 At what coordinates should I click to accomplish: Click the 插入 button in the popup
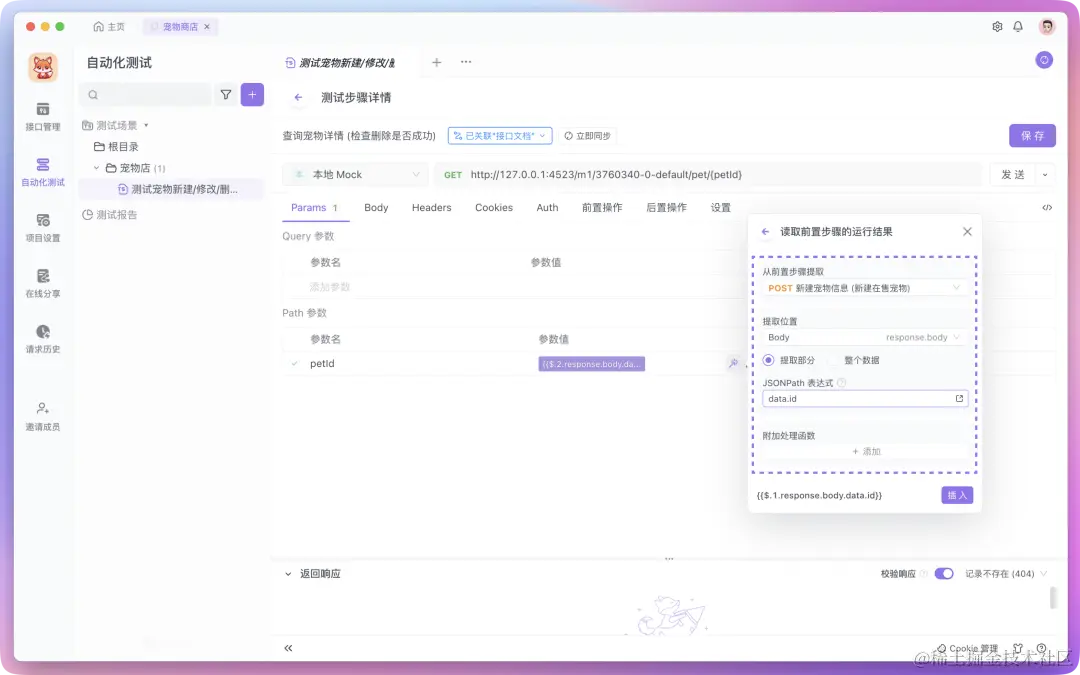tap(956, 494)
